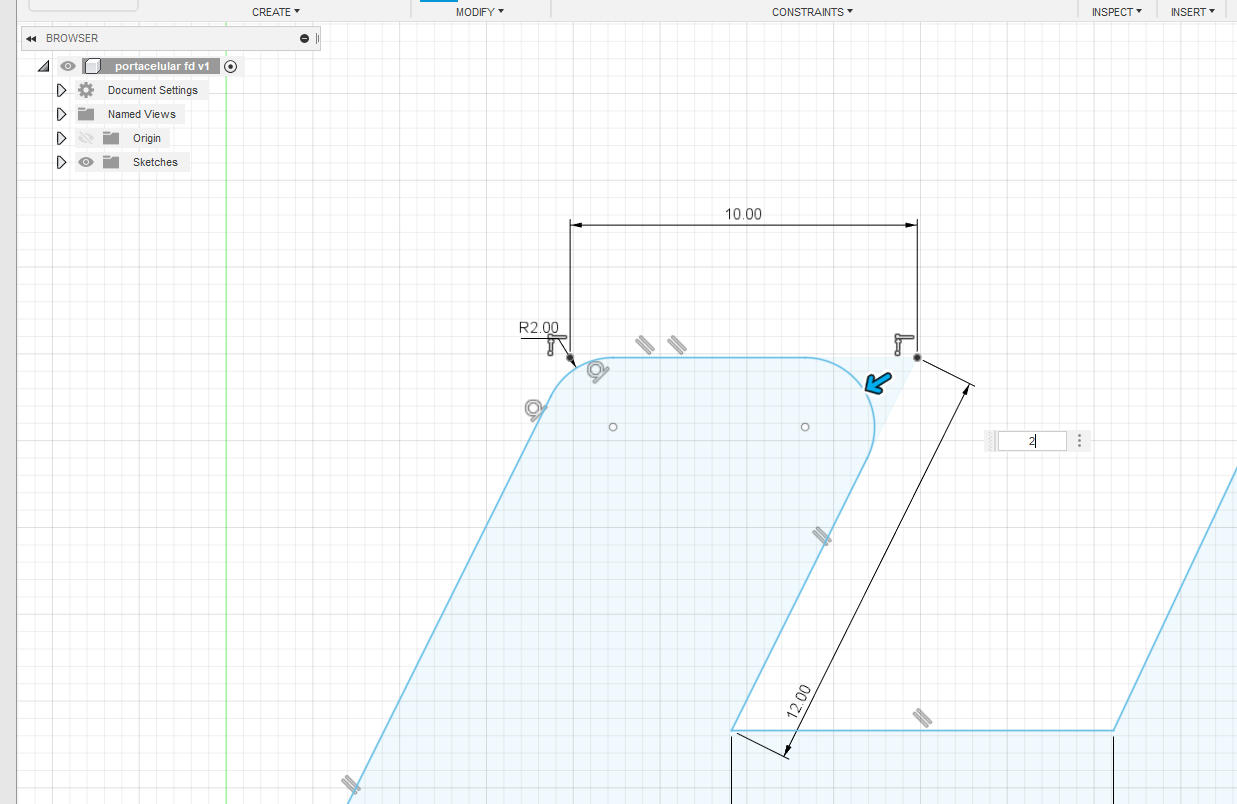Open the MODIFY dropdown menu

(x=480, y=12)
